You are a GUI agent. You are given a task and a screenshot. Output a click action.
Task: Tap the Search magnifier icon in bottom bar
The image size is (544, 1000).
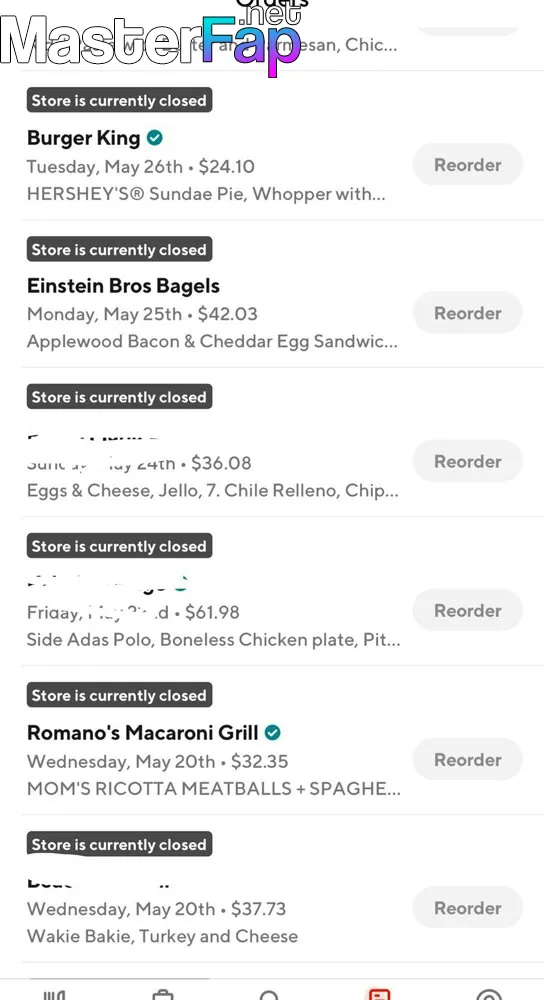tap(269, 995)
